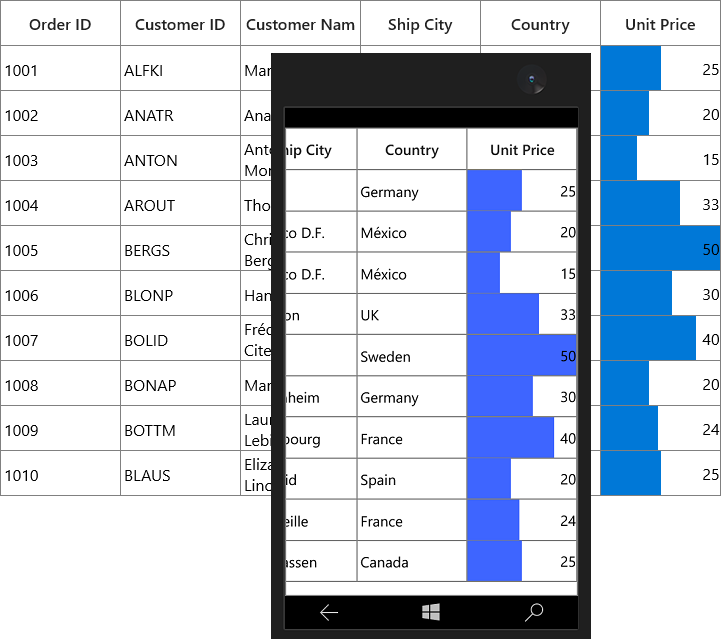Select order ID cell 1006

(x=60, y=294)
